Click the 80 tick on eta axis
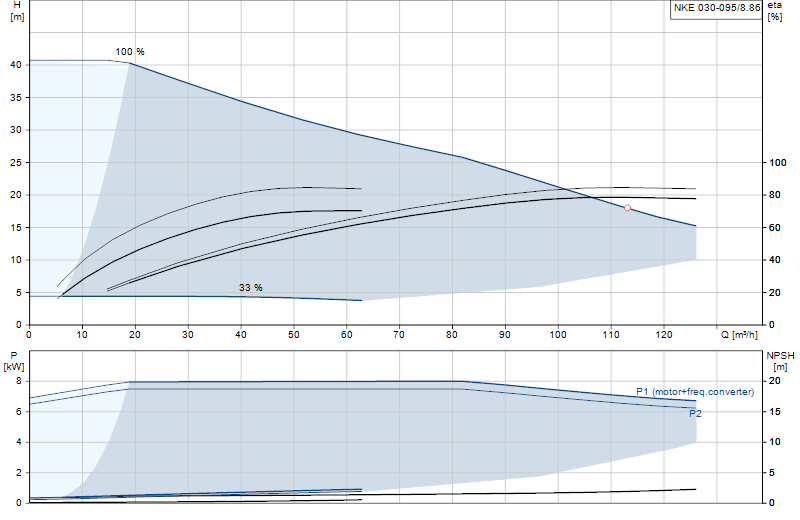Image resolution: width=800 pixels, height=520 pixels. tap(775, 195)
